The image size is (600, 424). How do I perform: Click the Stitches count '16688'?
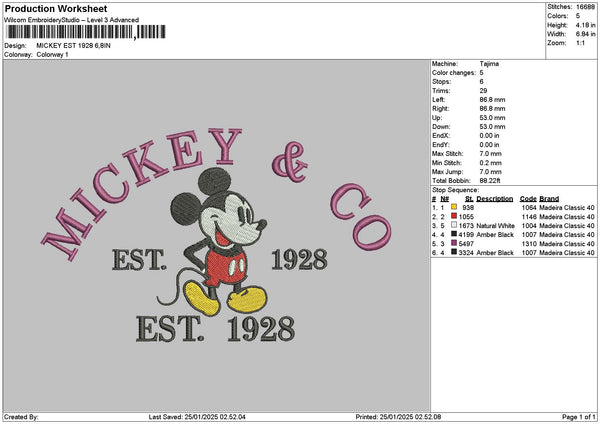pyautogui.click(x=585, y=7)
